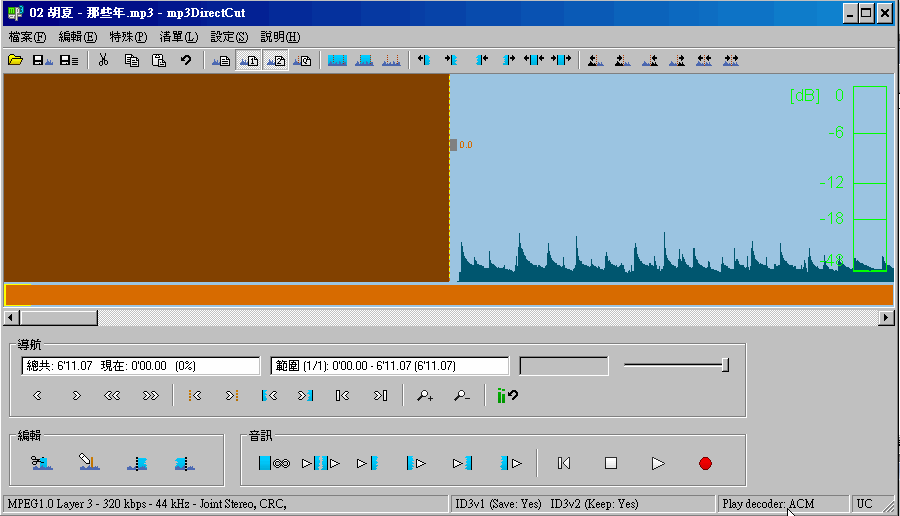
Task: Click the green bars with undo arrow icon
Action: pyautogui.click(x=507, y=395)
